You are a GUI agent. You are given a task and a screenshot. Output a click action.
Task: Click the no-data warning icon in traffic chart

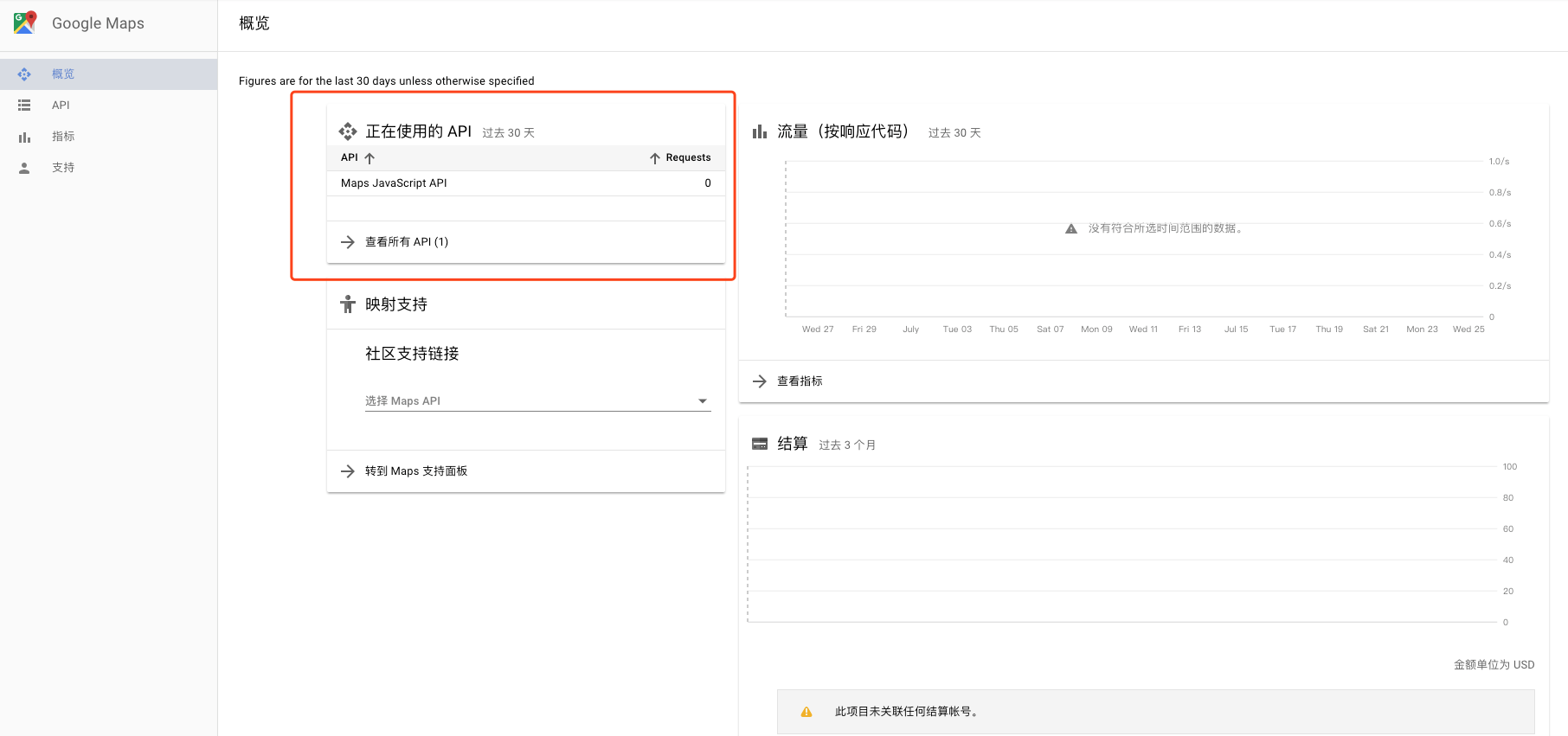point(1071,228)
